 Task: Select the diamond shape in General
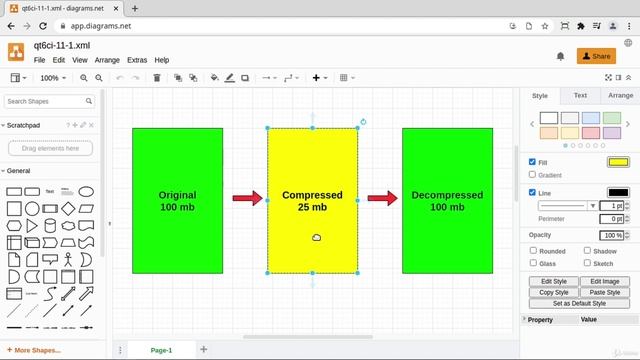coord(68,209)
